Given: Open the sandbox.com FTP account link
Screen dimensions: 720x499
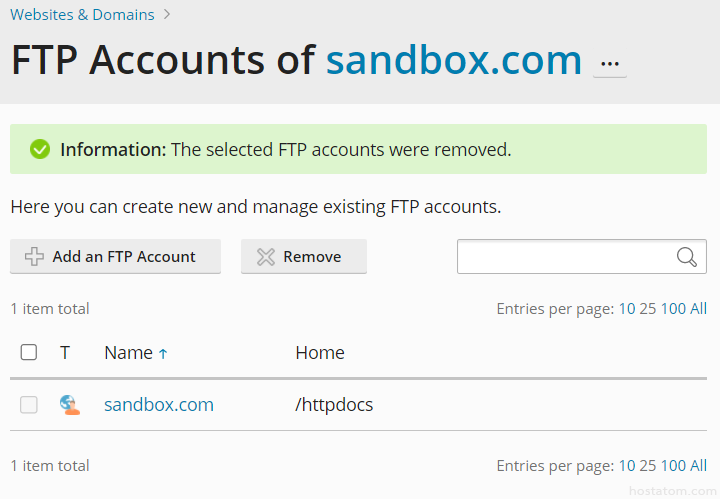Looking at the screenshot, I should pyautogui.click(x=159, y=405).
